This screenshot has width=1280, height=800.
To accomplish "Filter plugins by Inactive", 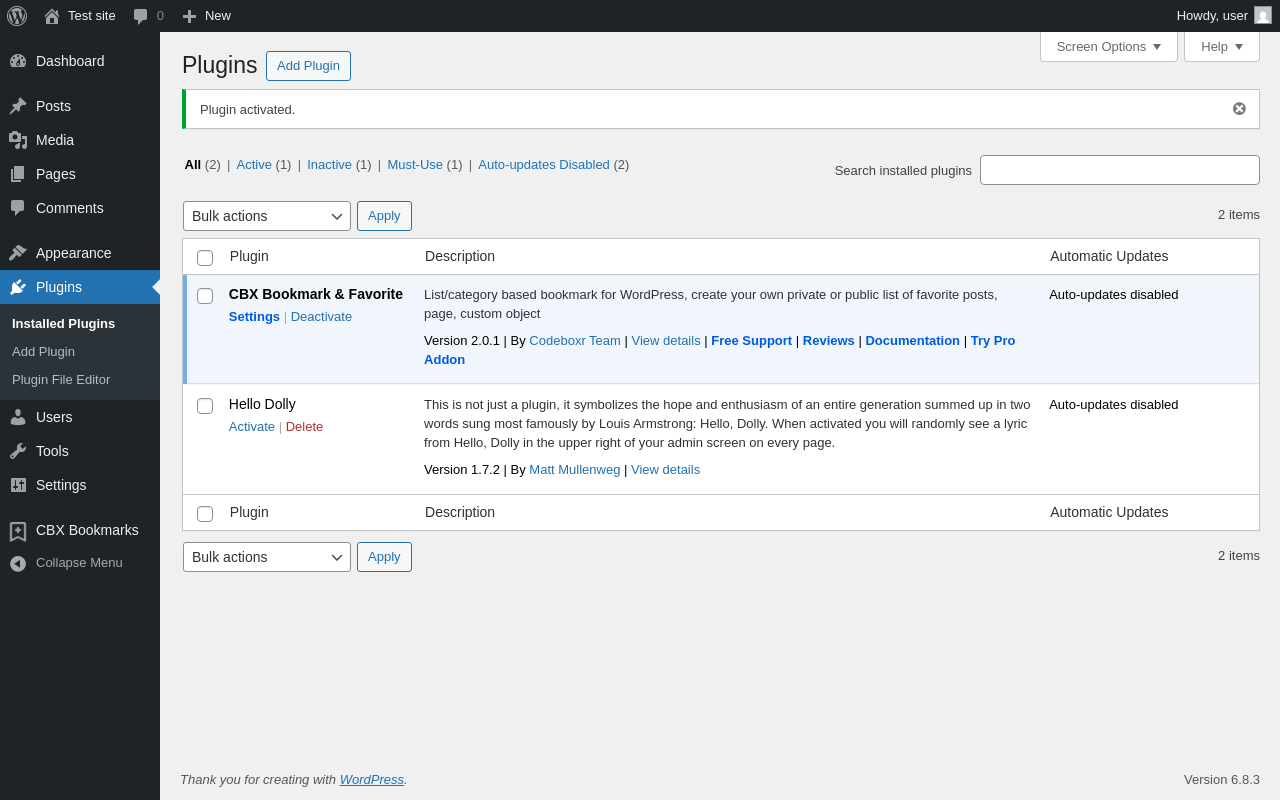I will (x=329, y=165).
